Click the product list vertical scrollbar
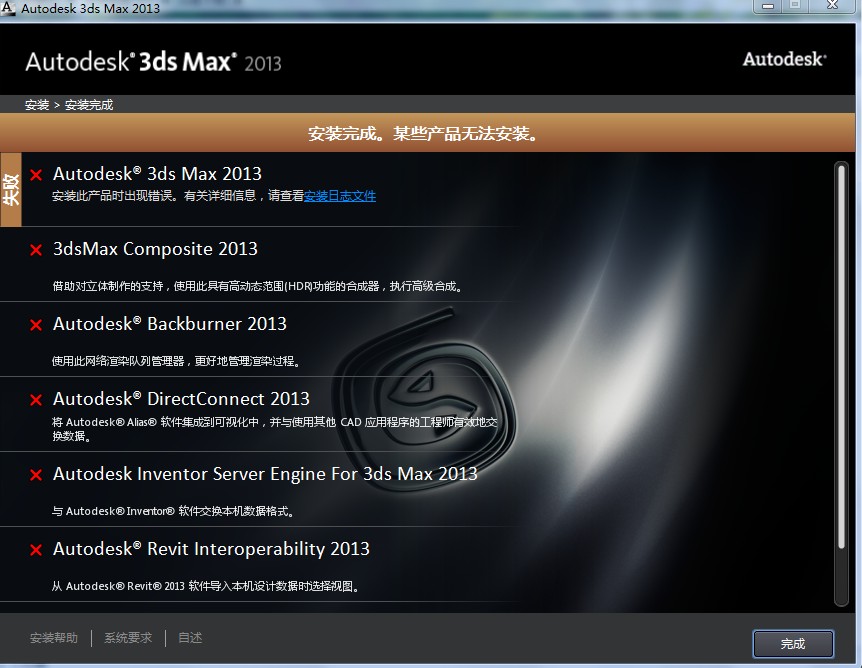862x668 pixels. click(841, 383)
